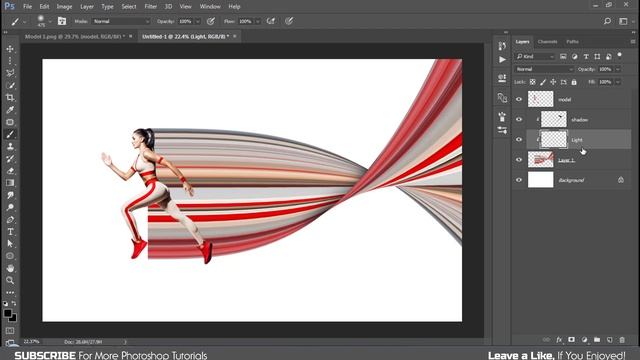Select the Move tool
This screenshot has height=360, width=640.
(10, 49)
